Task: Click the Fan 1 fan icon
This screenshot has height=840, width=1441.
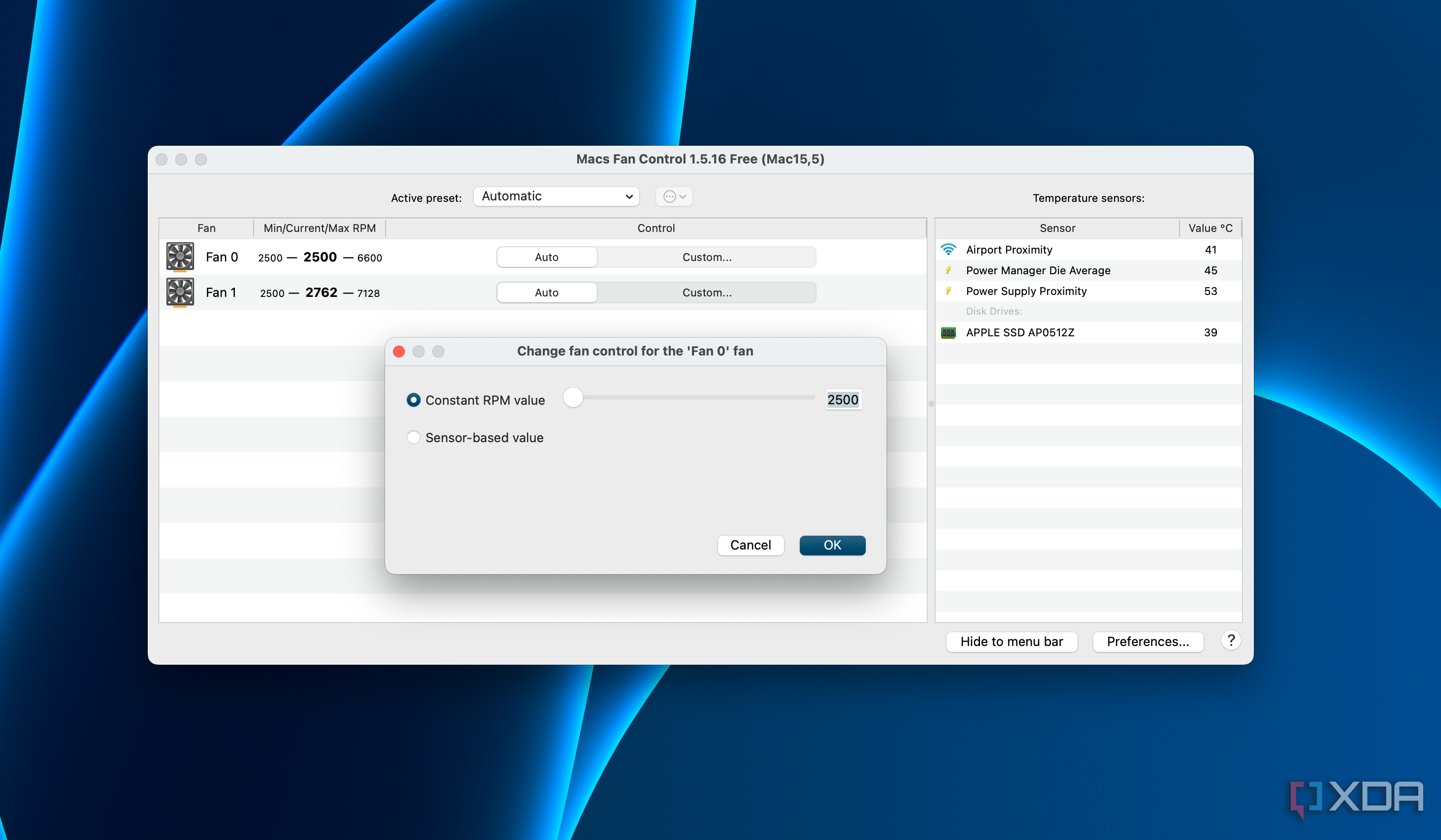Action: click(x=180, y=292)
